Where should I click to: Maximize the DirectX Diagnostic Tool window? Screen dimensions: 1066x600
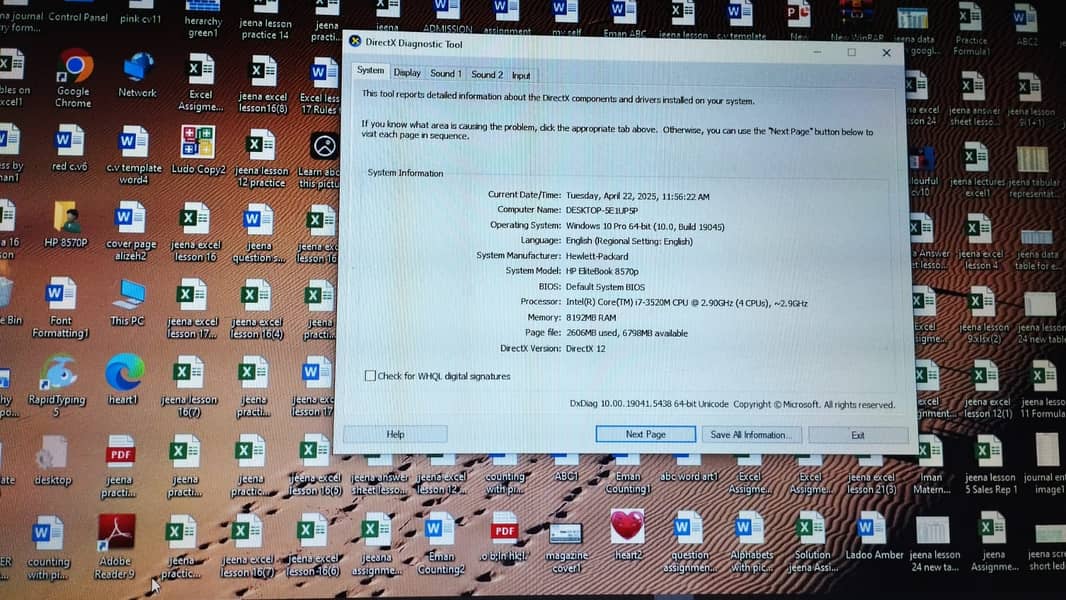point(851,52)
